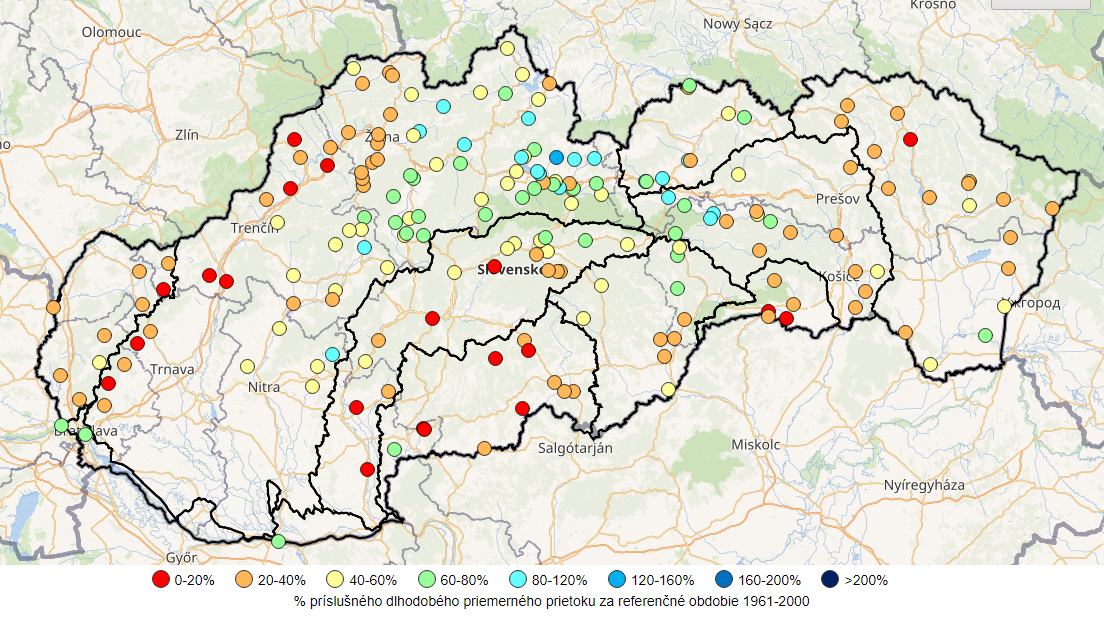The width and height of the screenshot is (1104, 621).
Task: Click the westernmost orange marker on the border
Action: coord(53,307)
